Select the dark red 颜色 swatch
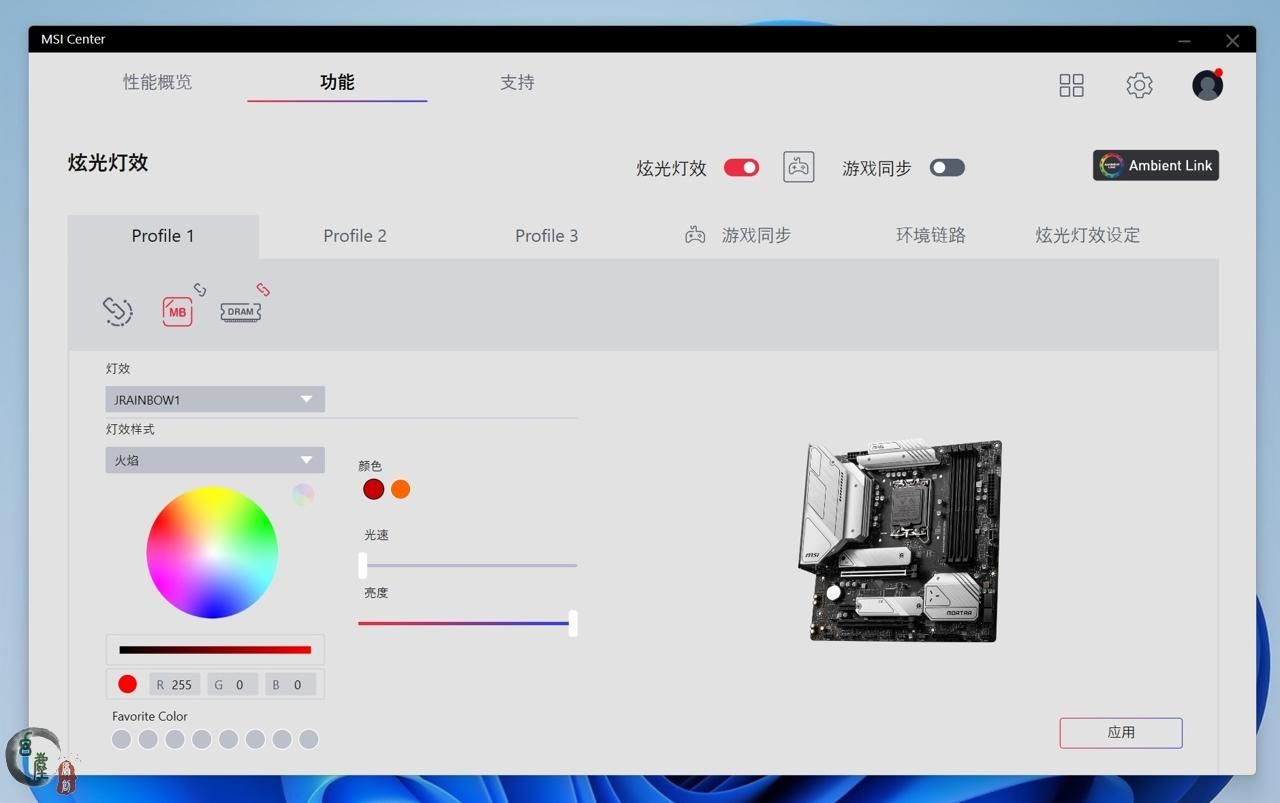 pyautogui.click(x=373, y=489)
